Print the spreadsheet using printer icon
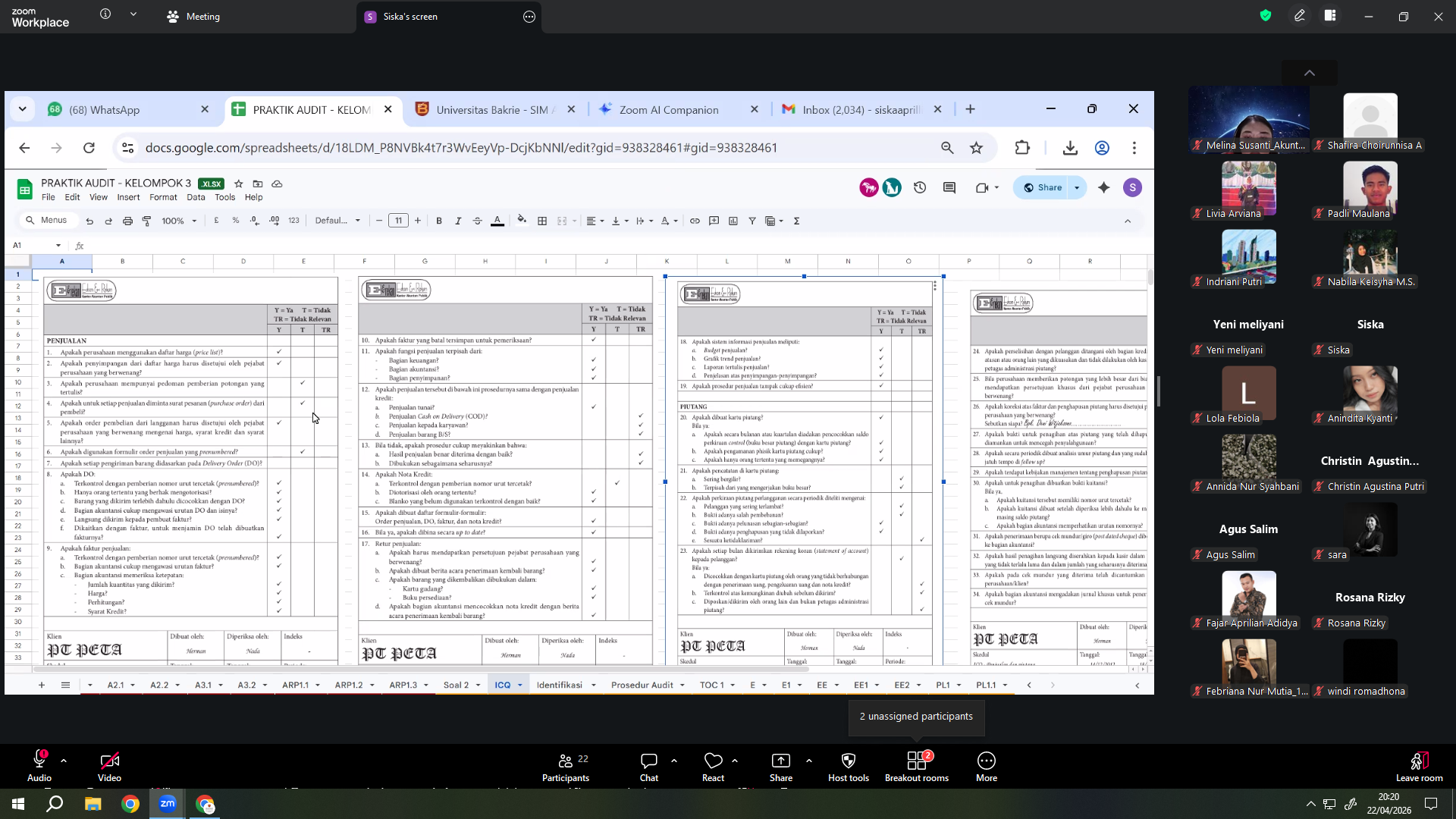 [x=127, y=221]
